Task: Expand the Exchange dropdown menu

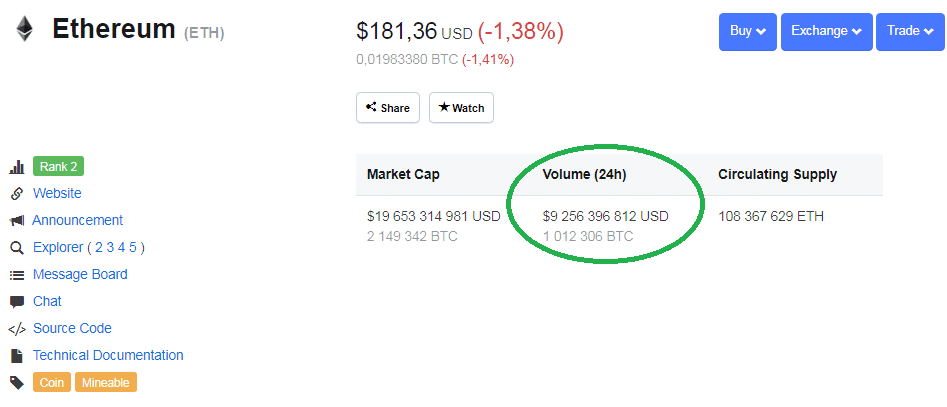Action: tap(826, 31)
